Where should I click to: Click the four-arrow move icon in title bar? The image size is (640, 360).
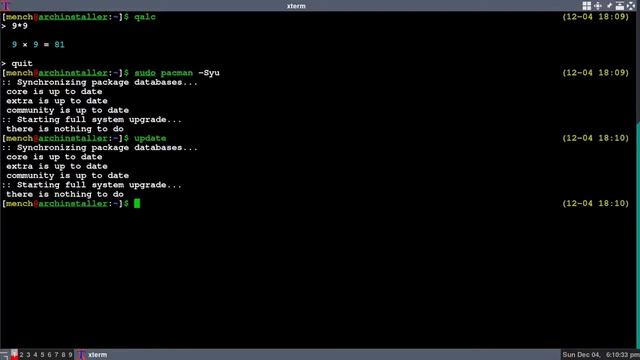(598, 5)
